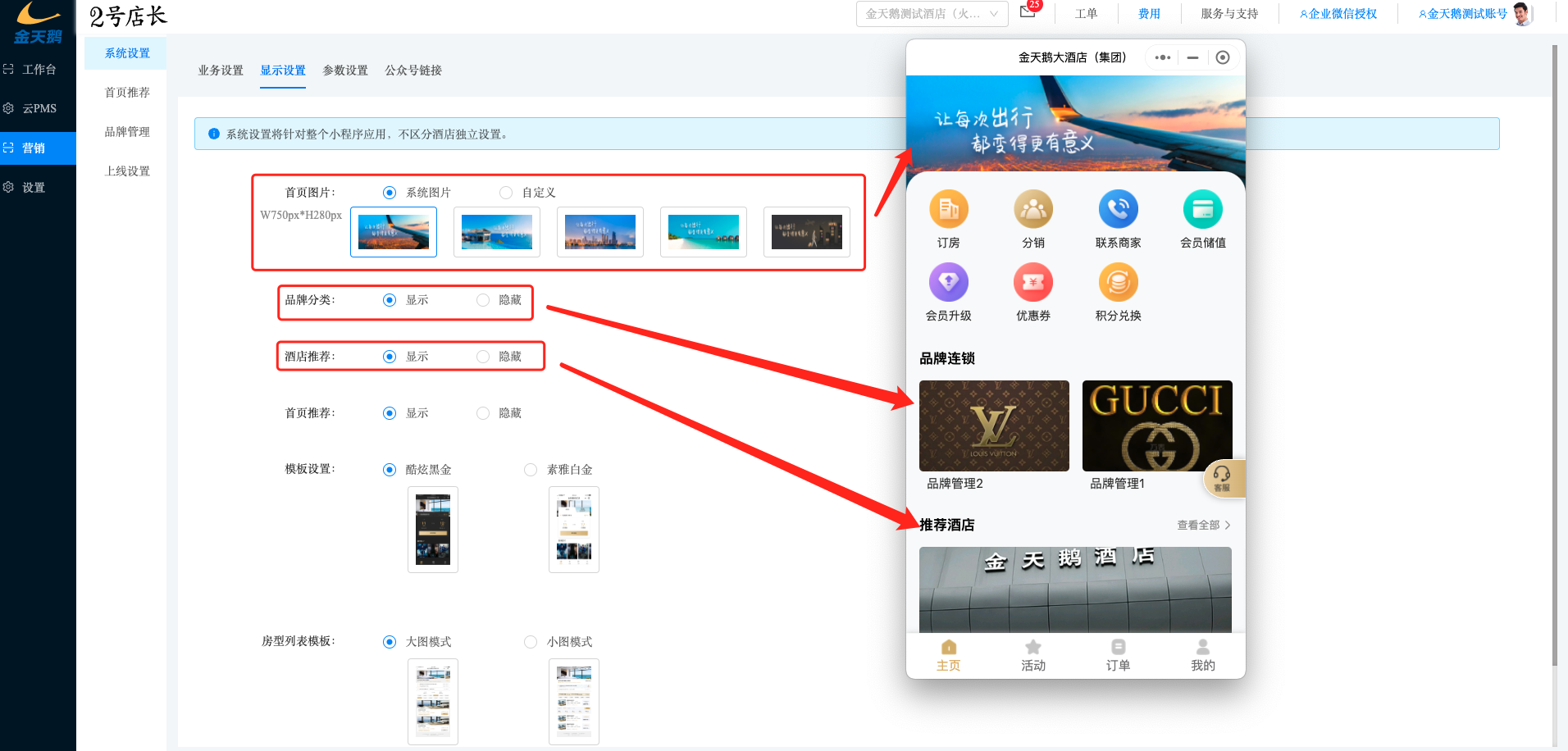
Task: Select 隐藏 for 首页推荐
Action: click(483, 413)
